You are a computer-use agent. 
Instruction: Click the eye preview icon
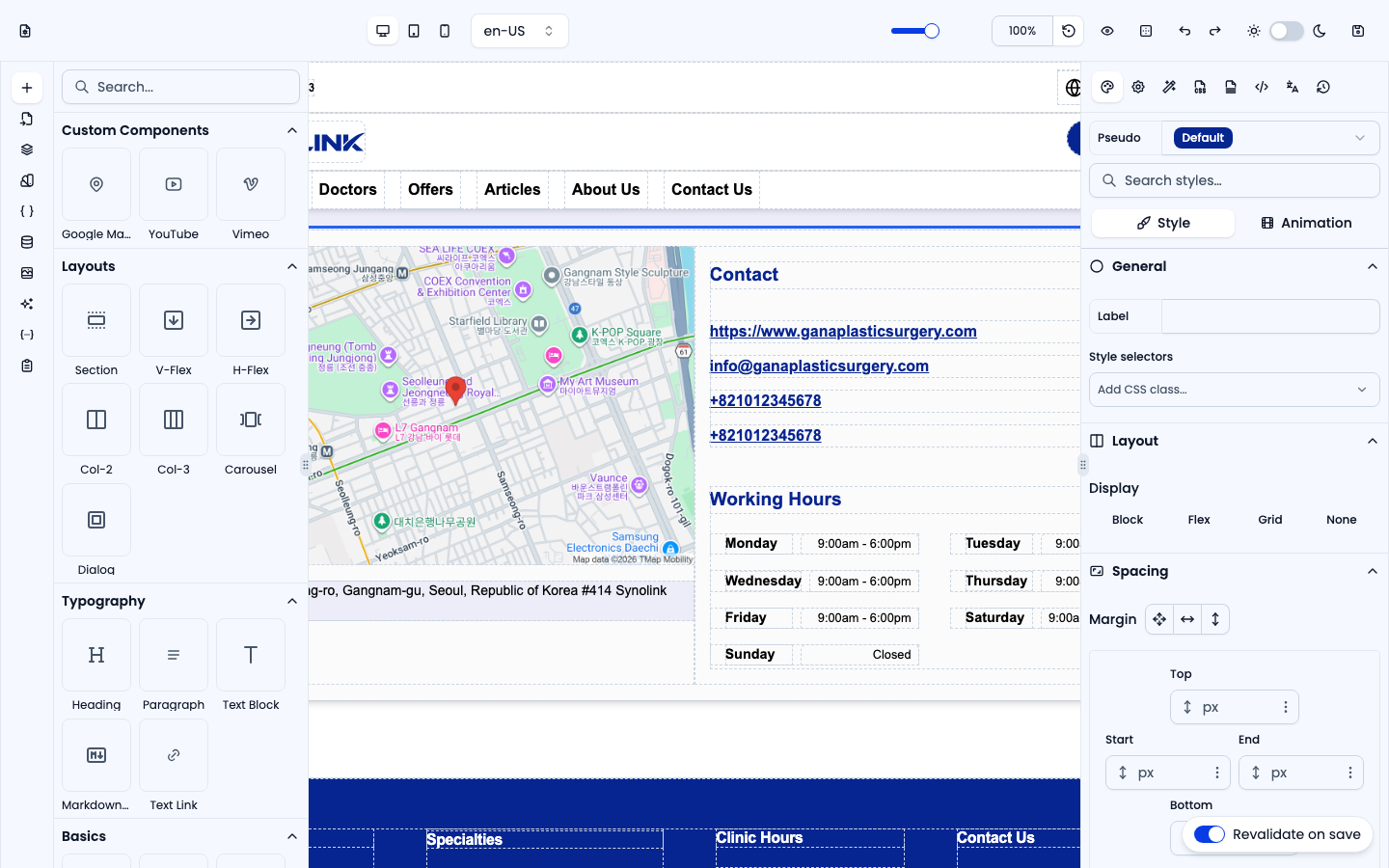pos(1107,31)
